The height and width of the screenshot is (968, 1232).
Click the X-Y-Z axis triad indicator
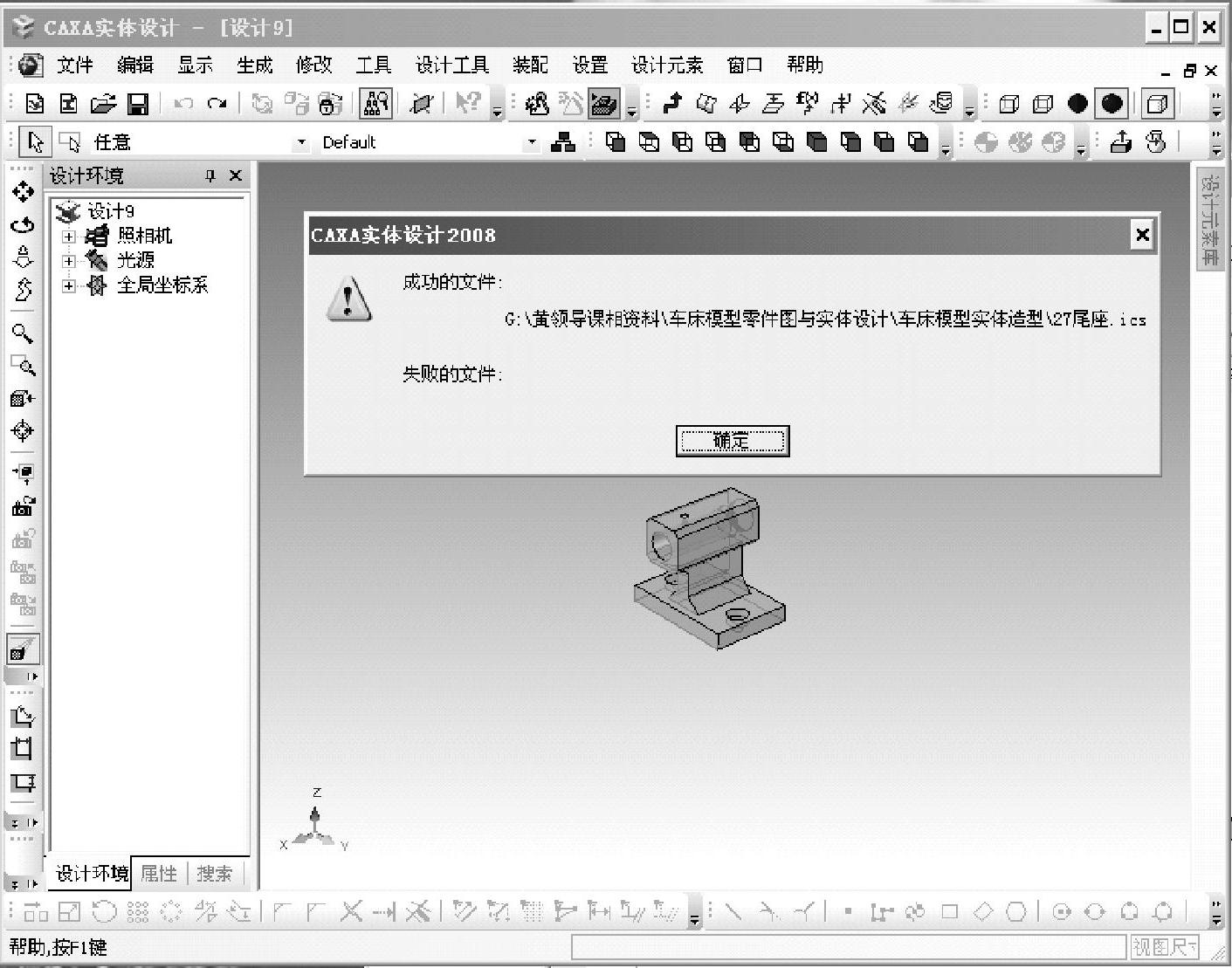(315, 820)
